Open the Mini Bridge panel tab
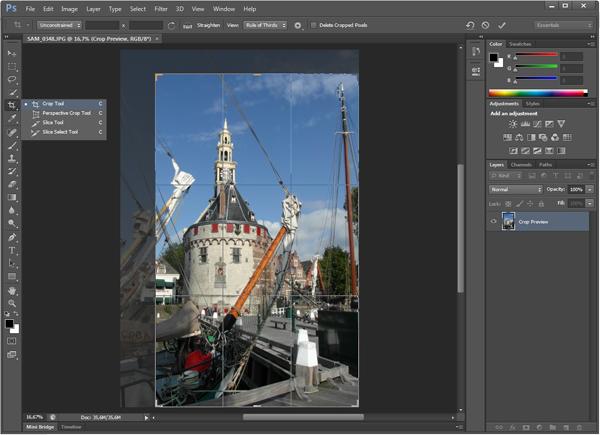 pos(40,427)
